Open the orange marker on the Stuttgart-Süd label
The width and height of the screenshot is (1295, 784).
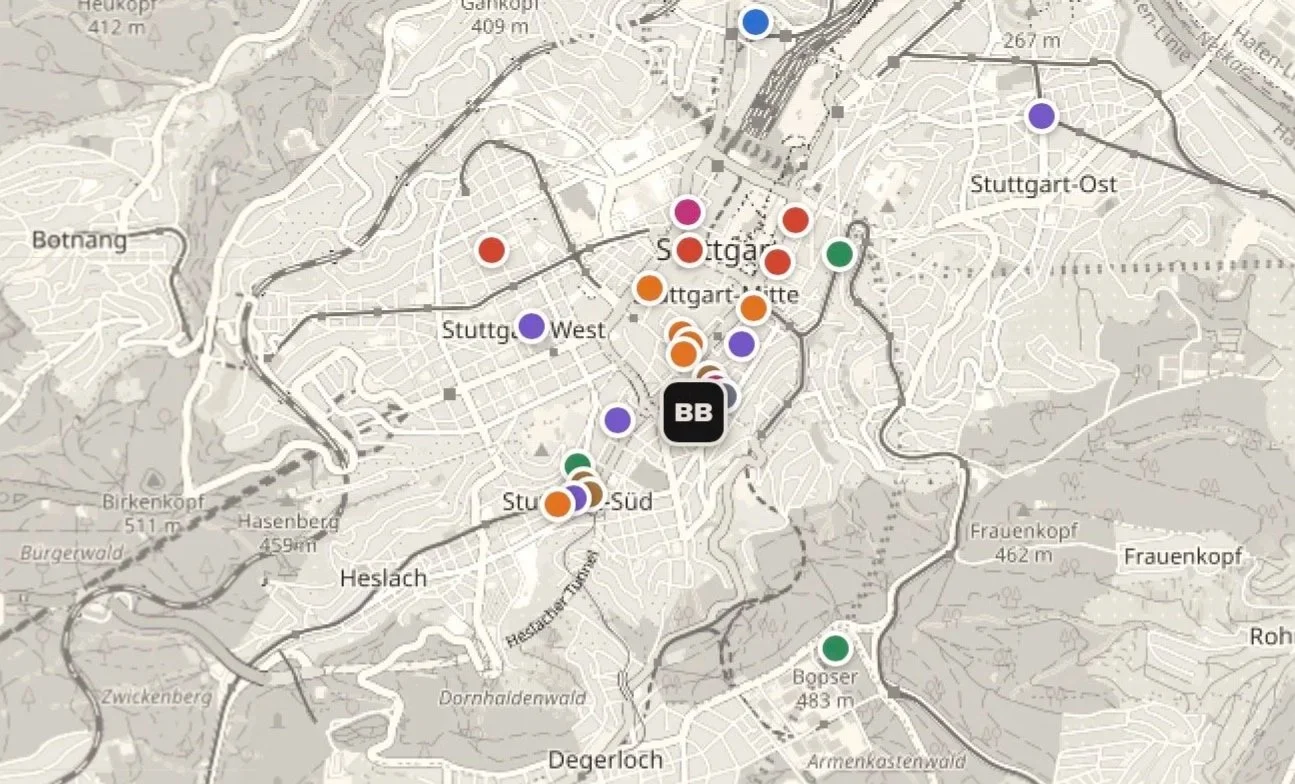(557, 503)
